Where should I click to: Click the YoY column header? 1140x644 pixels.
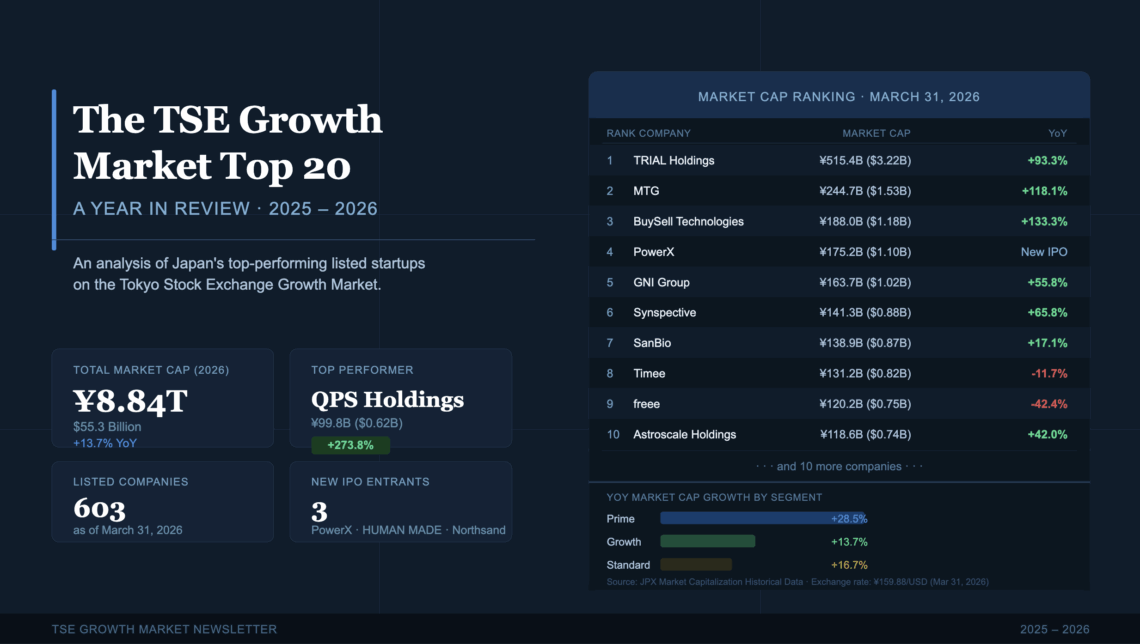pos(1057,133)
